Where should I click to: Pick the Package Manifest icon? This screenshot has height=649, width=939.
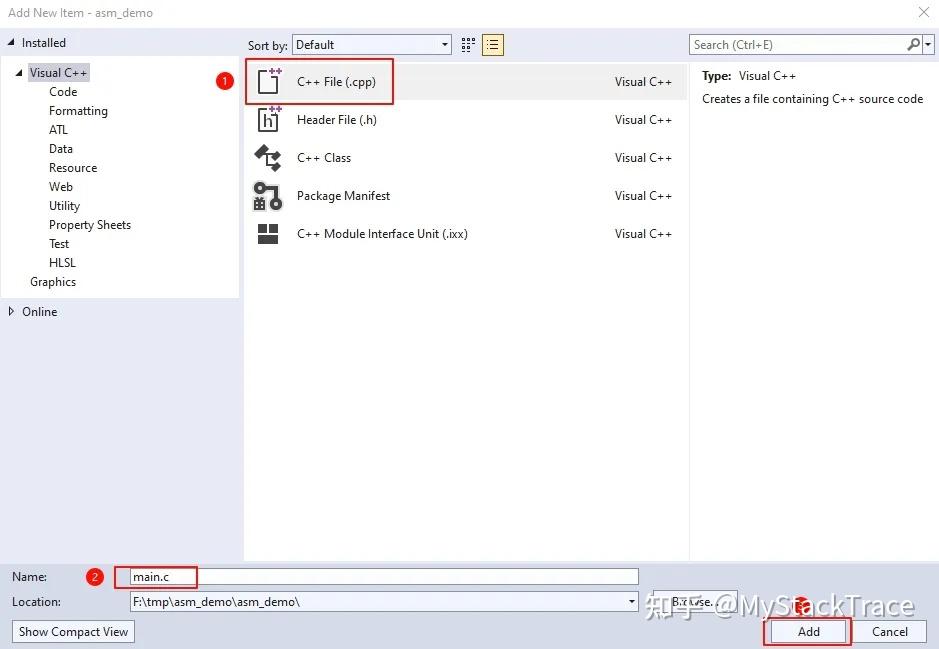coord(268,196)
